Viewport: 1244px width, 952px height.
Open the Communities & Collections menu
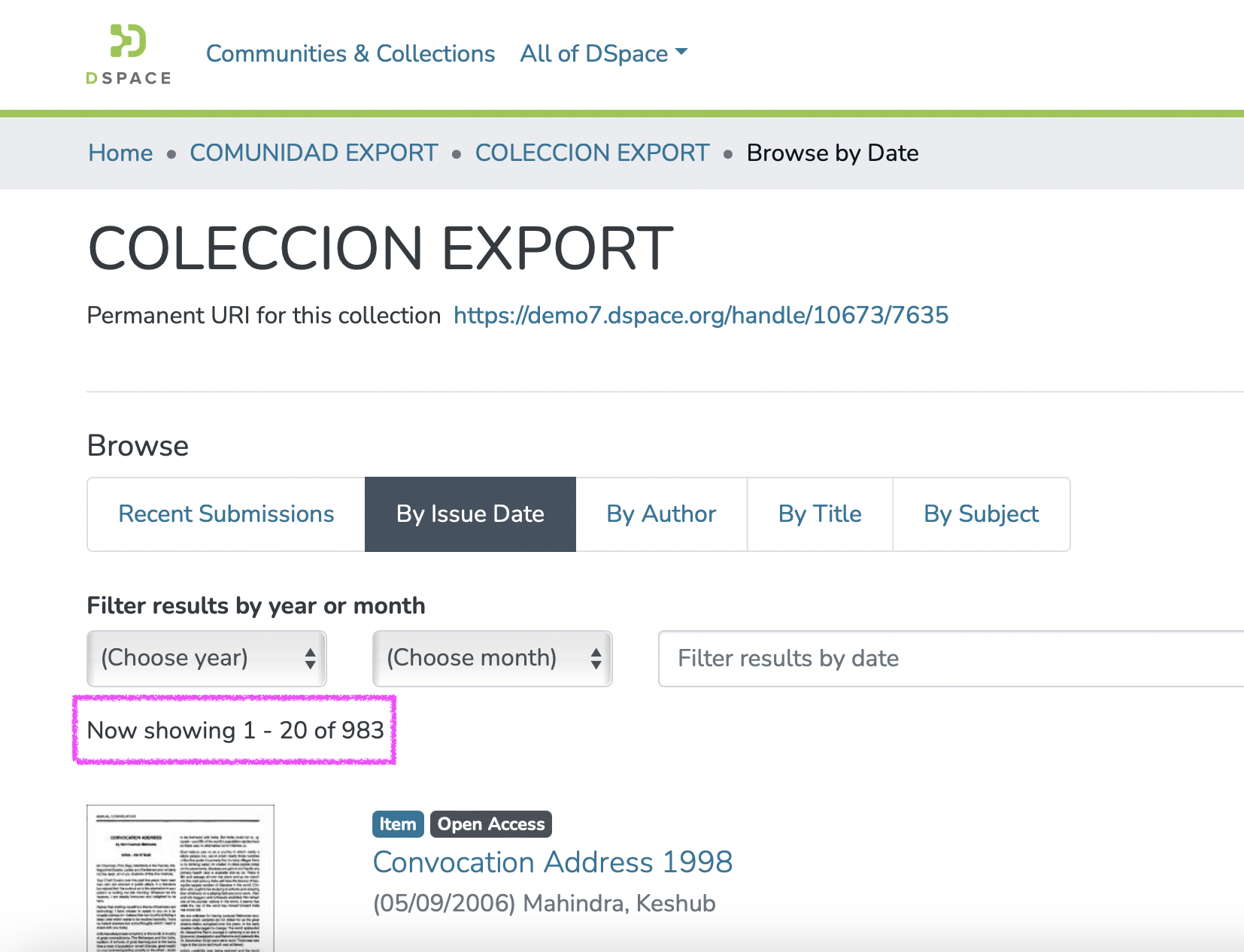(x=350, y=53)
